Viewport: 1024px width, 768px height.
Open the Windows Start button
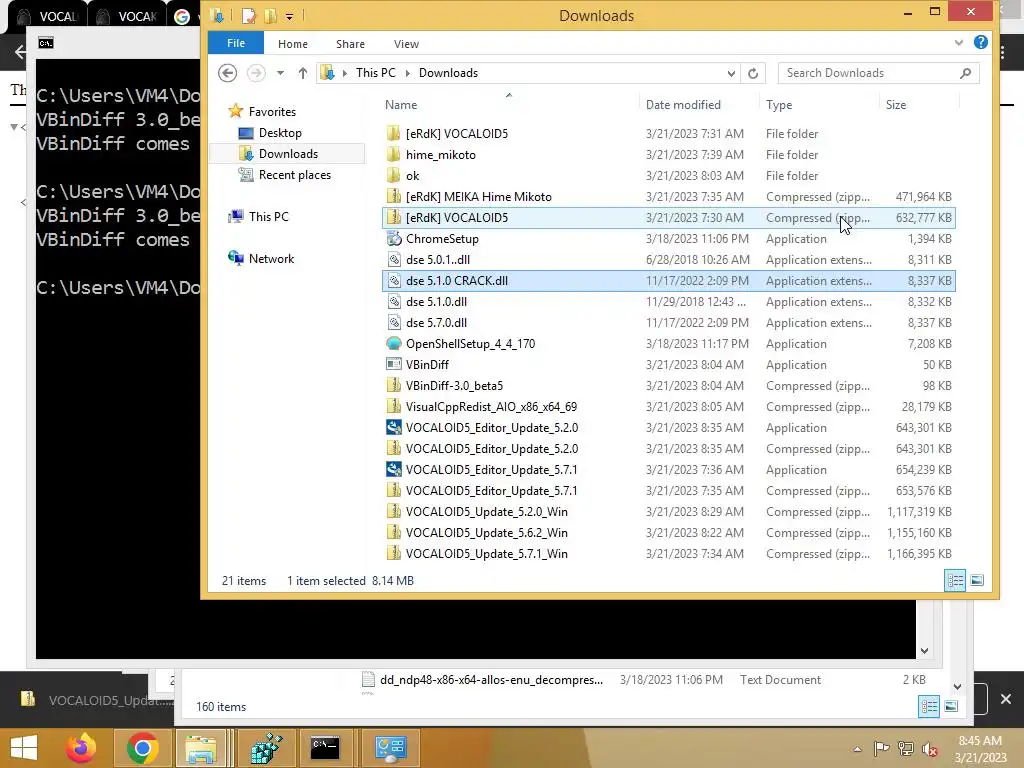[x=24, y=748]
